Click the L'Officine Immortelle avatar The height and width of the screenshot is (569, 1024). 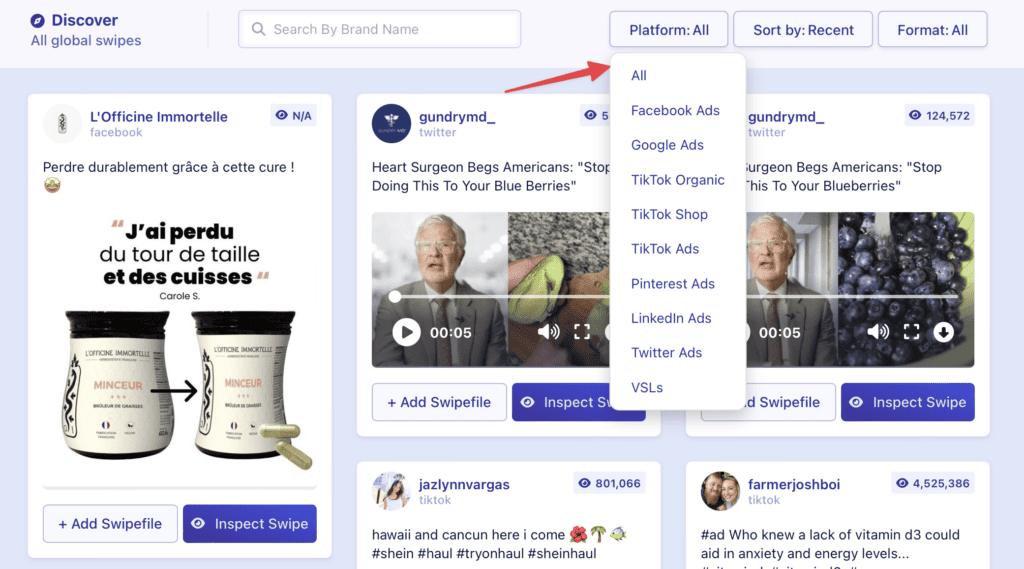tap(62, 123)
